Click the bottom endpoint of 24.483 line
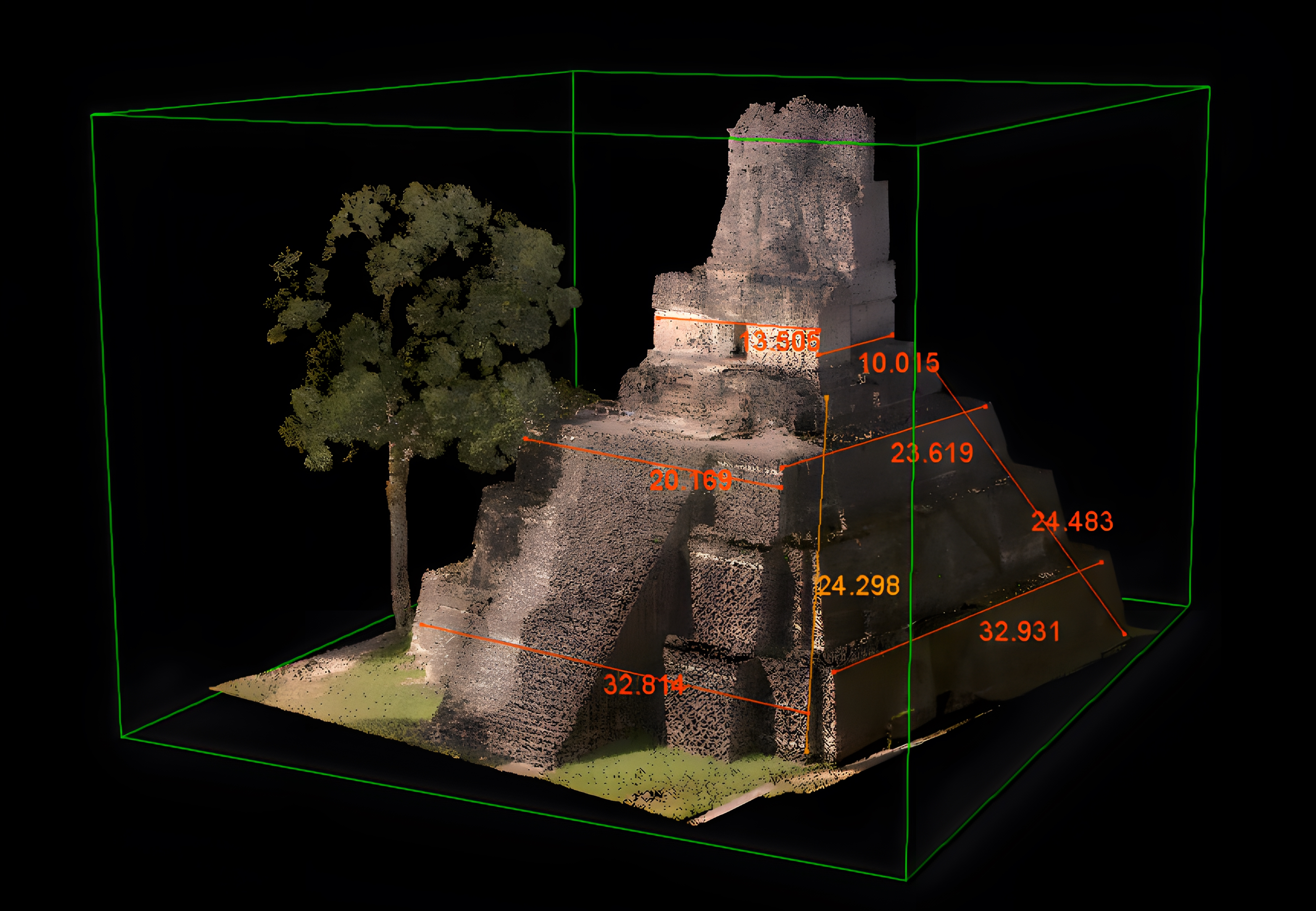 click(x=1124, y=634)
